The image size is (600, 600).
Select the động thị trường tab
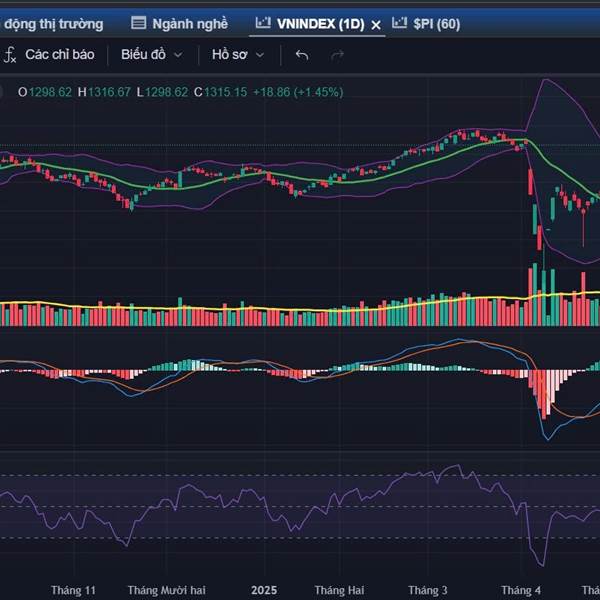click(53, 24)
